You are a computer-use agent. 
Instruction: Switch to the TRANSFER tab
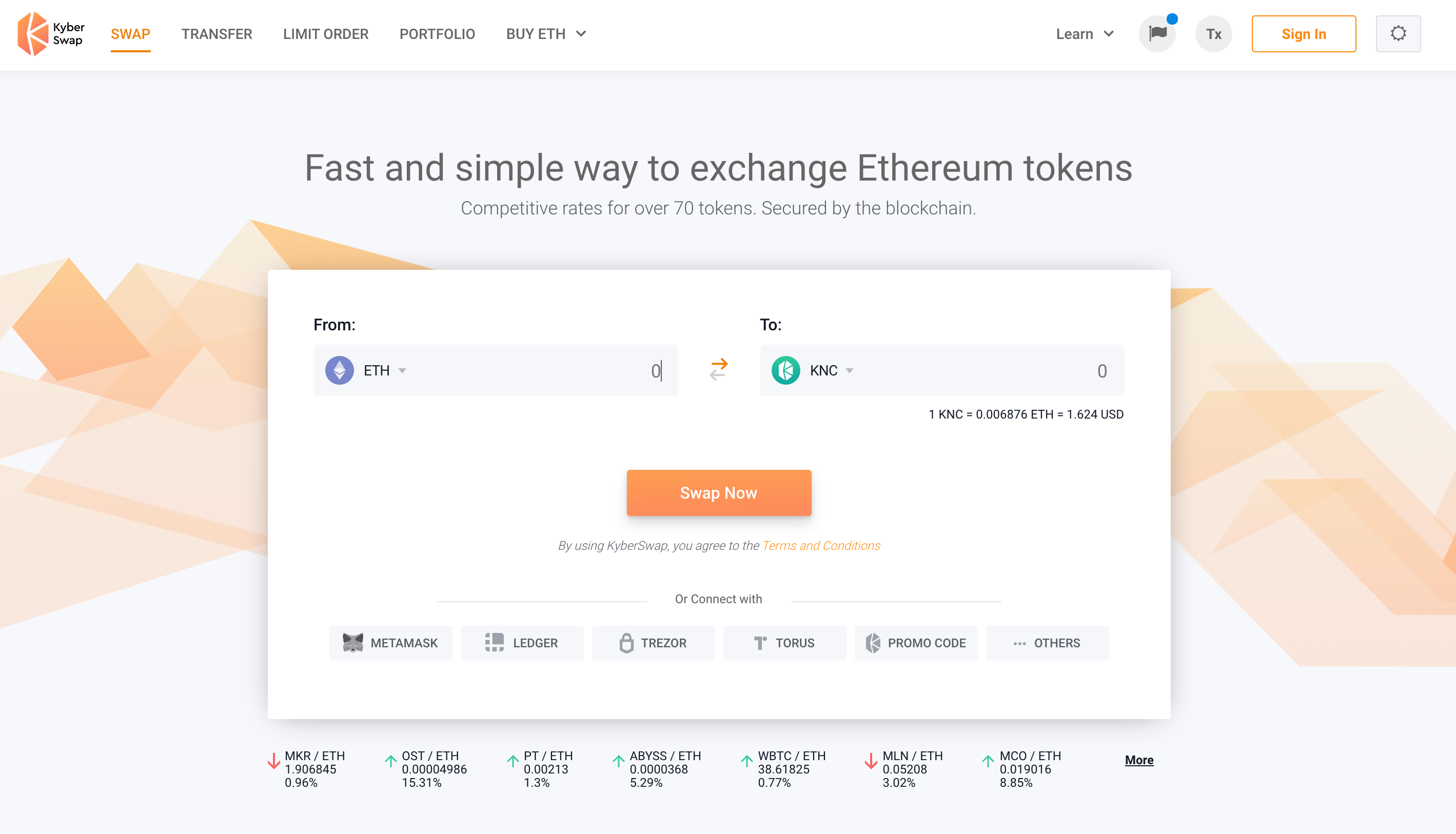tap(217, 34)
